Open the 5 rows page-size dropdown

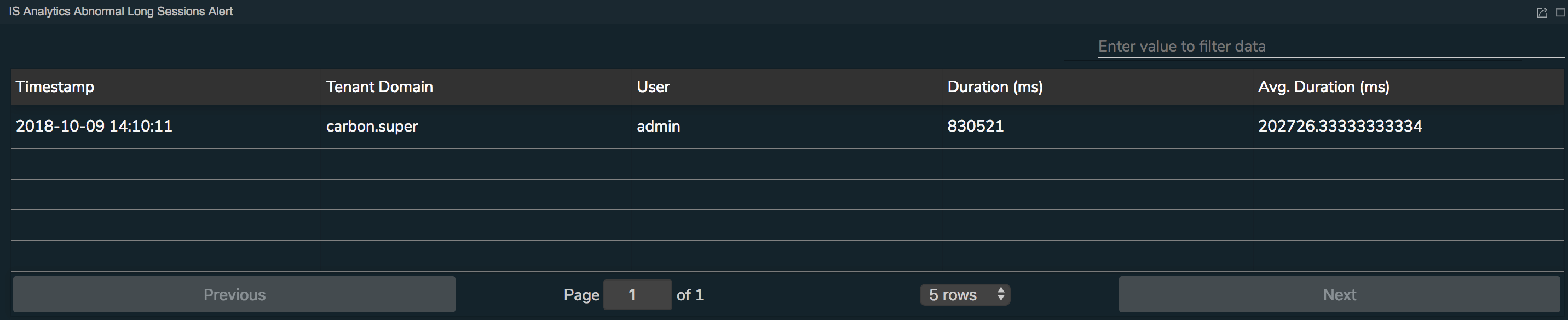tap(965, 295)
